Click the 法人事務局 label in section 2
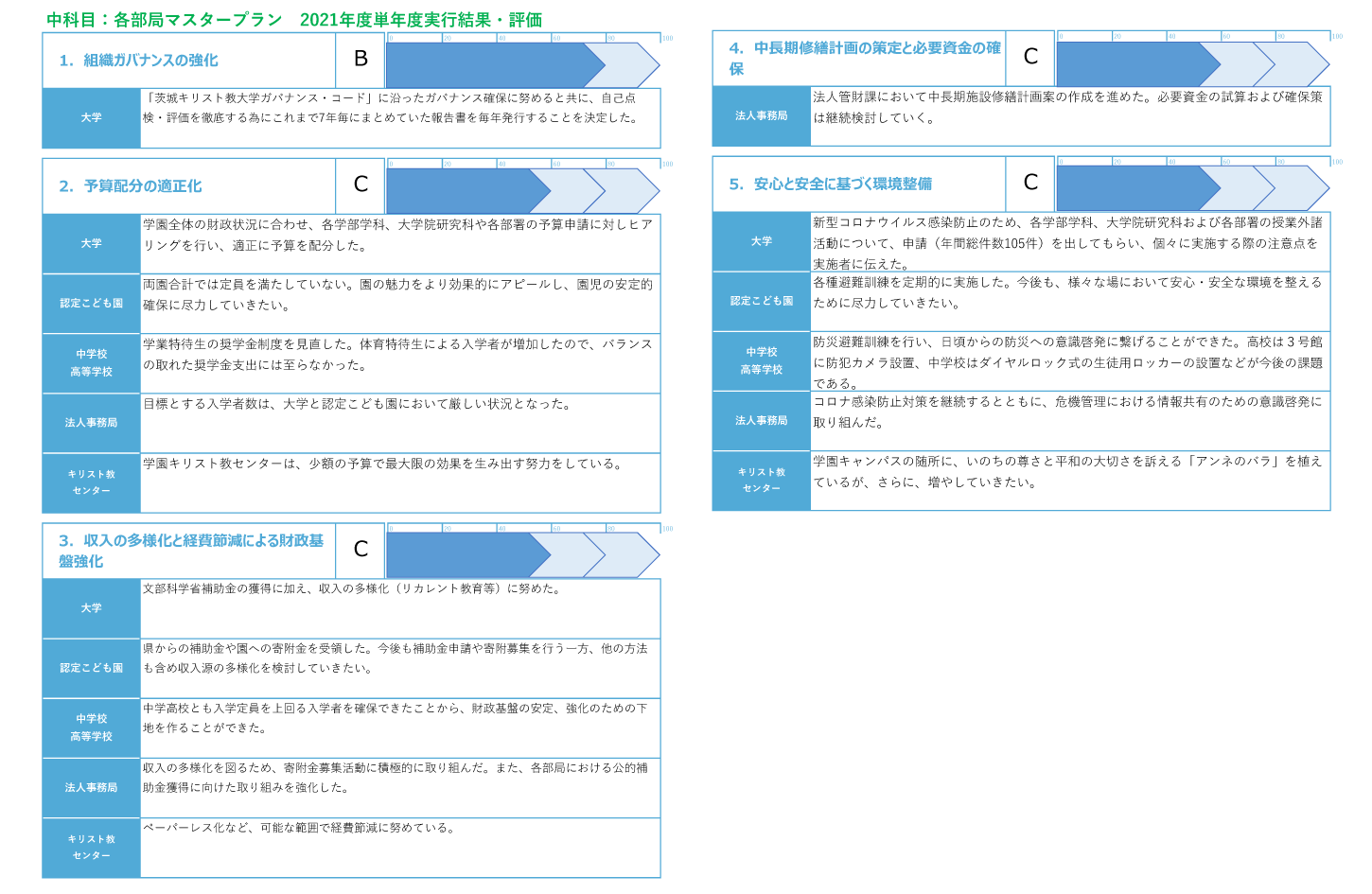This screenshot has width=1372, height=894. [x=92, y=423]
